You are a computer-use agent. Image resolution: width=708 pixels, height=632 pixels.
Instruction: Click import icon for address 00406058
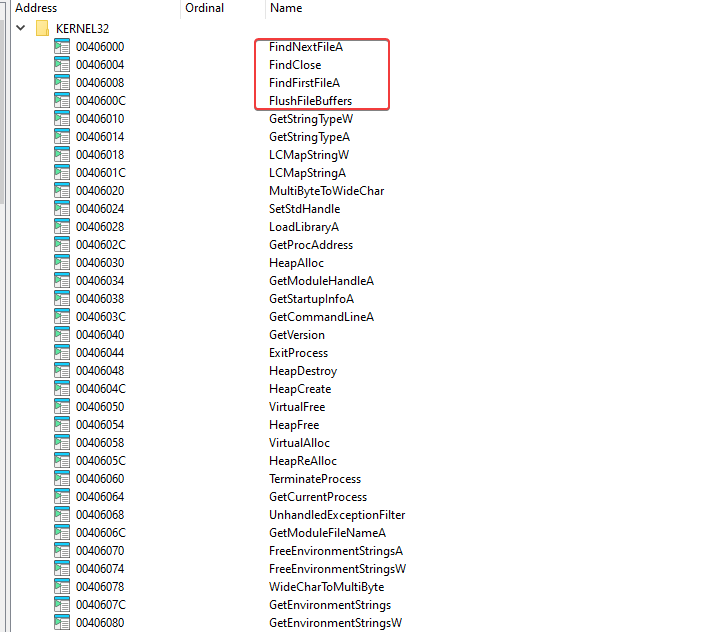pos(62,443)
